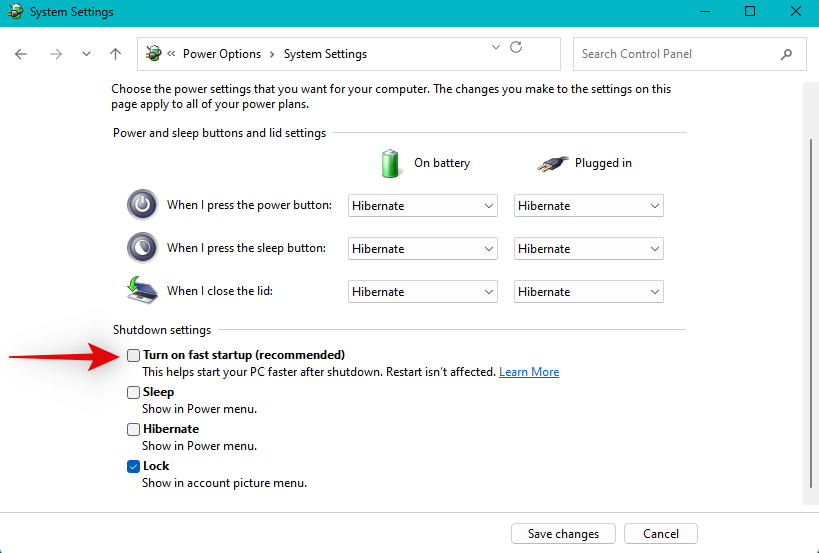The height and width of the screenshot is (553, 819).
Task: Open the recent locations chevron
Action: [x=86, y=54]
